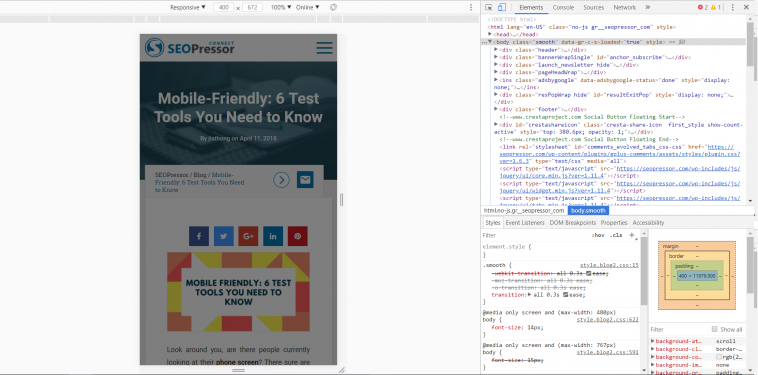Expand the bannerWrapSingle div node
Image resolution: width=758 pixels, height=375 pixels.
(x=496, y=57)
